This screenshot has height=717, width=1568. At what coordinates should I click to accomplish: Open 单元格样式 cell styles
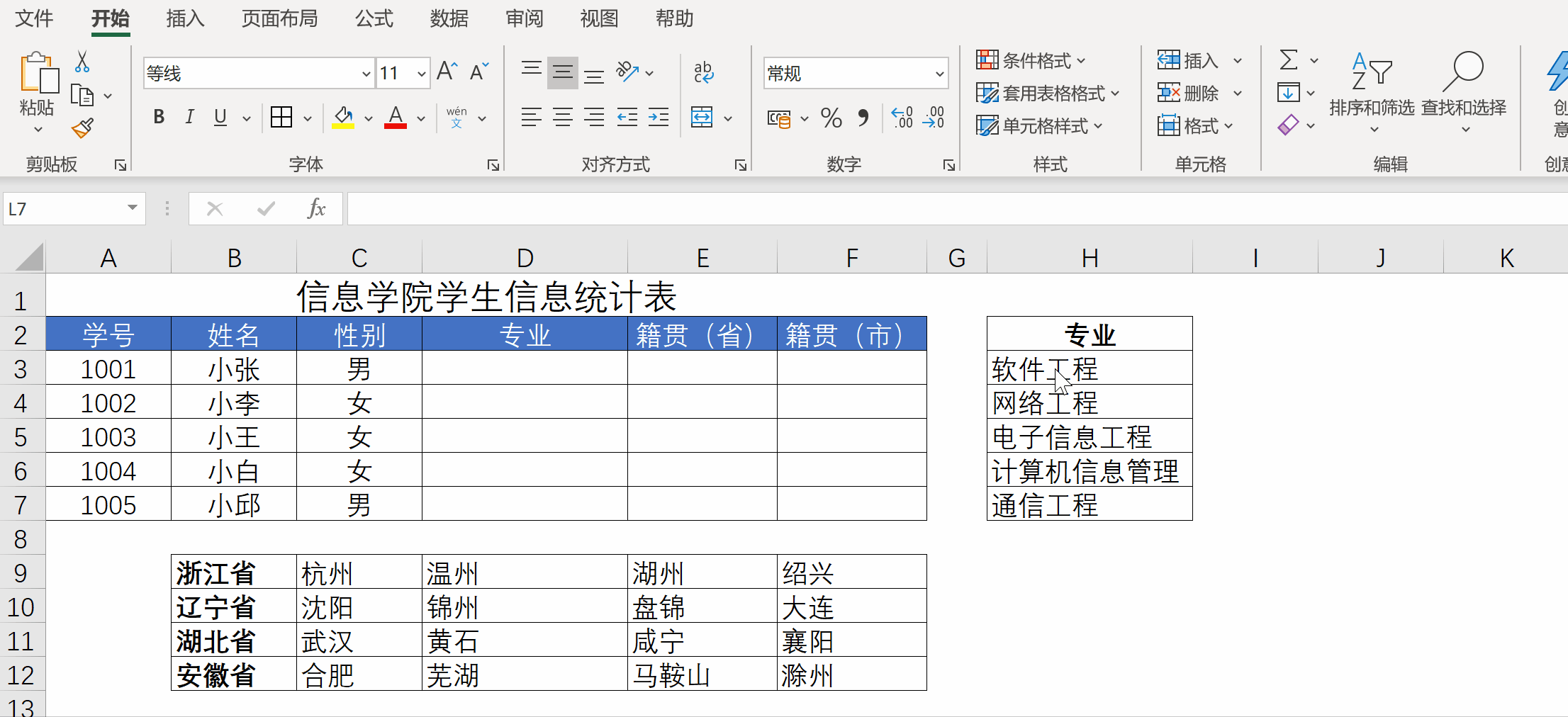click(x=1039, y=126)
